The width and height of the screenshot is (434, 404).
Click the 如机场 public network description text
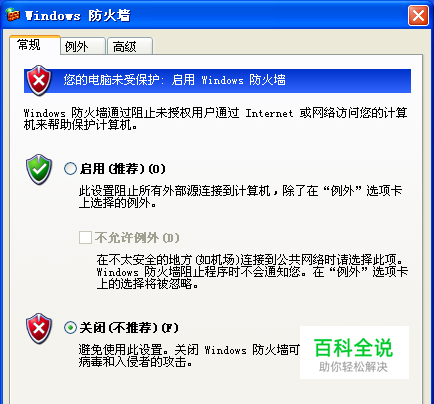tap(252, 271)
